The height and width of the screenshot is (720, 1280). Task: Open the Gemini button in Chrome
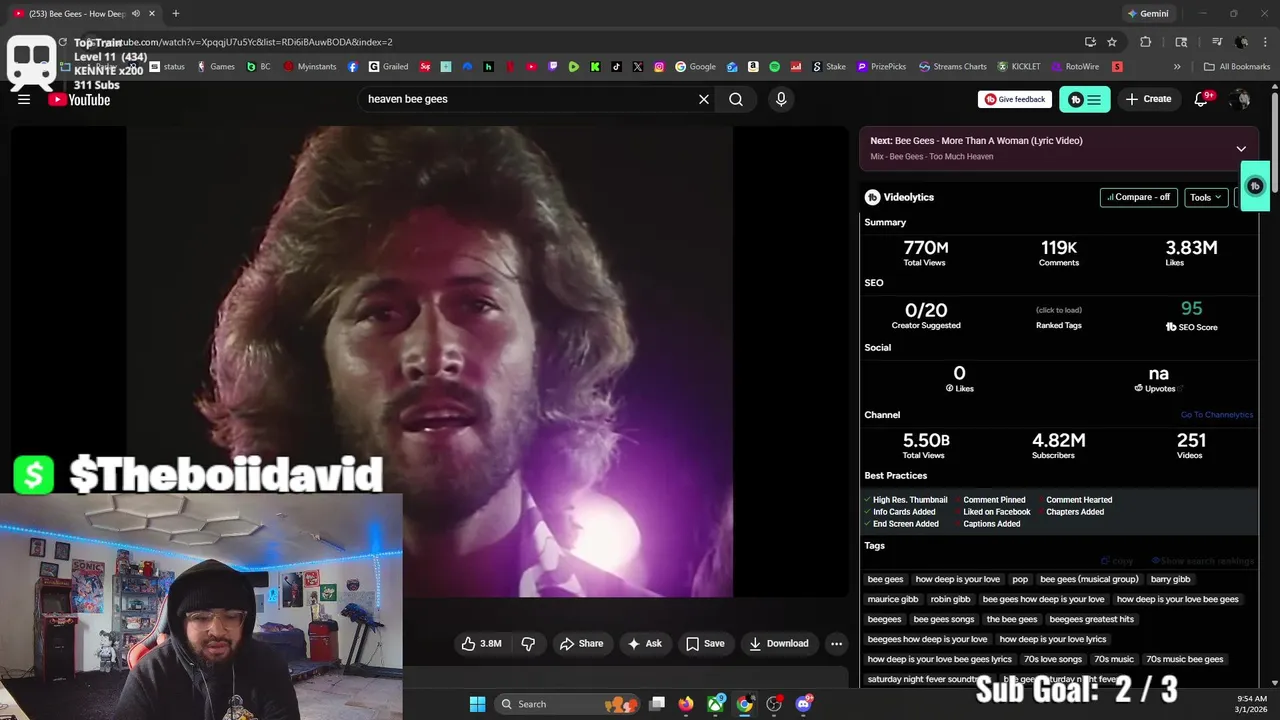click(x=1147, y=14)
